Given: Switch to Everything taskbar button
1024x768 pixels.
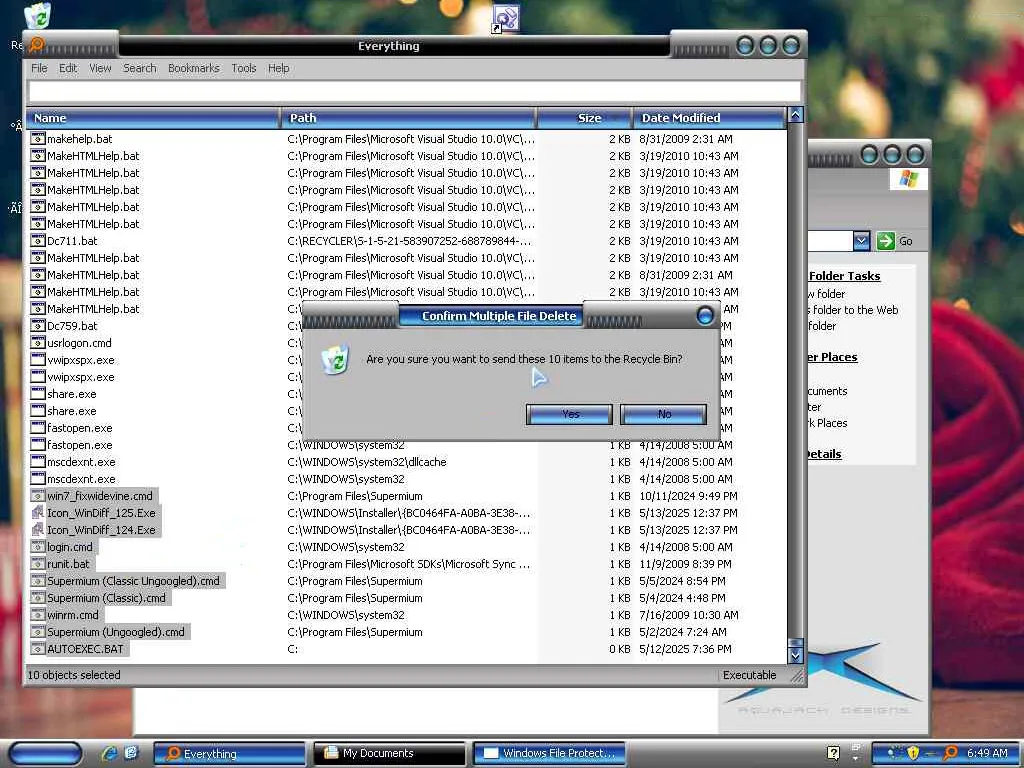Looking at the screenshot, I should [x=229, y=754].
